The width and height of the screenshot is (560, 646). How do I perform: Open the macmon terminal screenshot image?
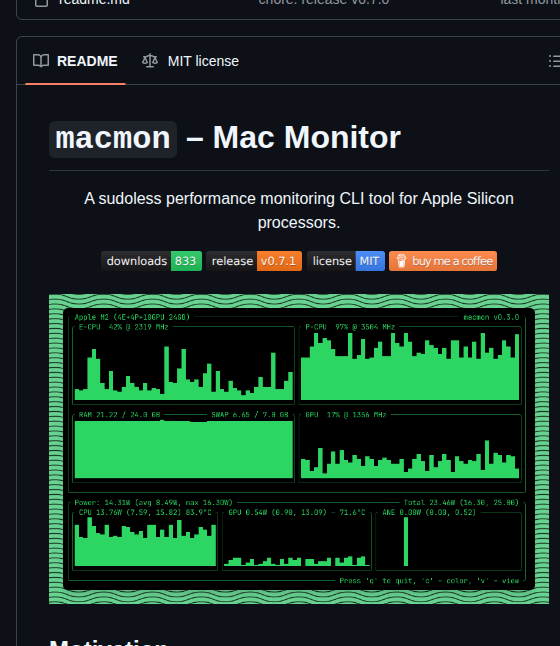pyautogui.click(x=299, y=449)
